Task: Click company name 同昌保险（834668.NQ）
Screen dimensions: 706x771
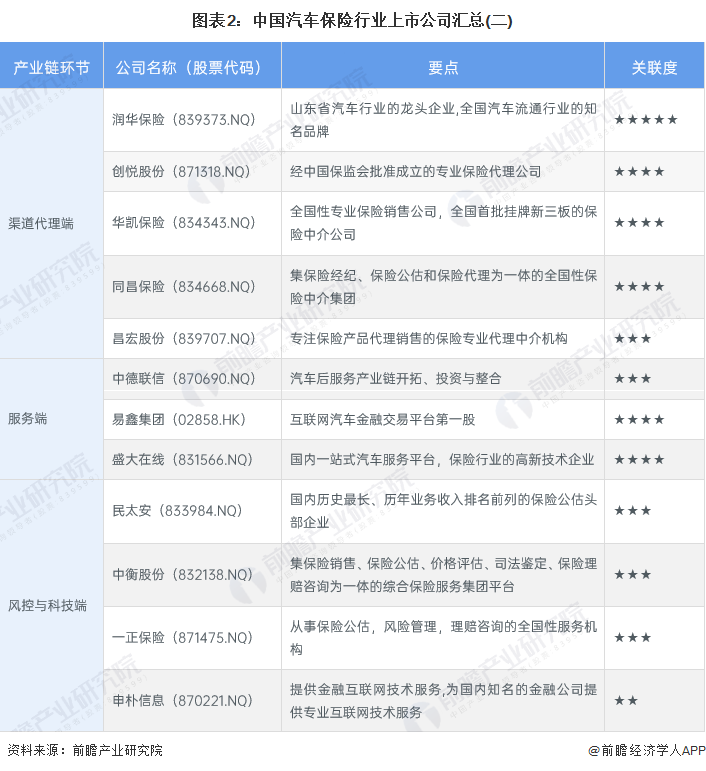Action: tap(184, 287)
